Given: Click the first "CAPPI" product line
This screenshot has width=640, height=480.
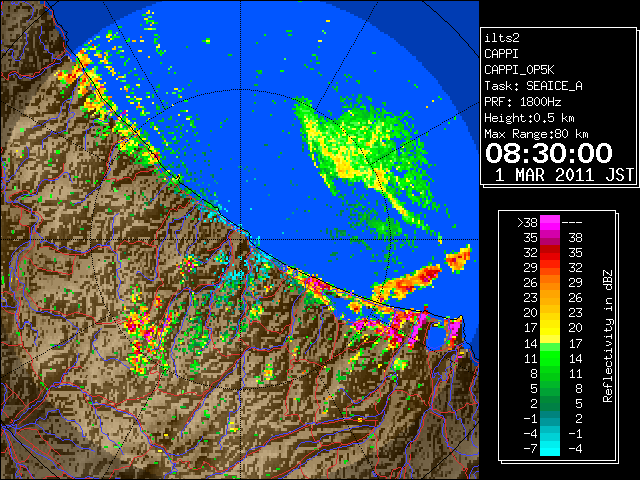Looking at the screenshot, I should 501,54.
